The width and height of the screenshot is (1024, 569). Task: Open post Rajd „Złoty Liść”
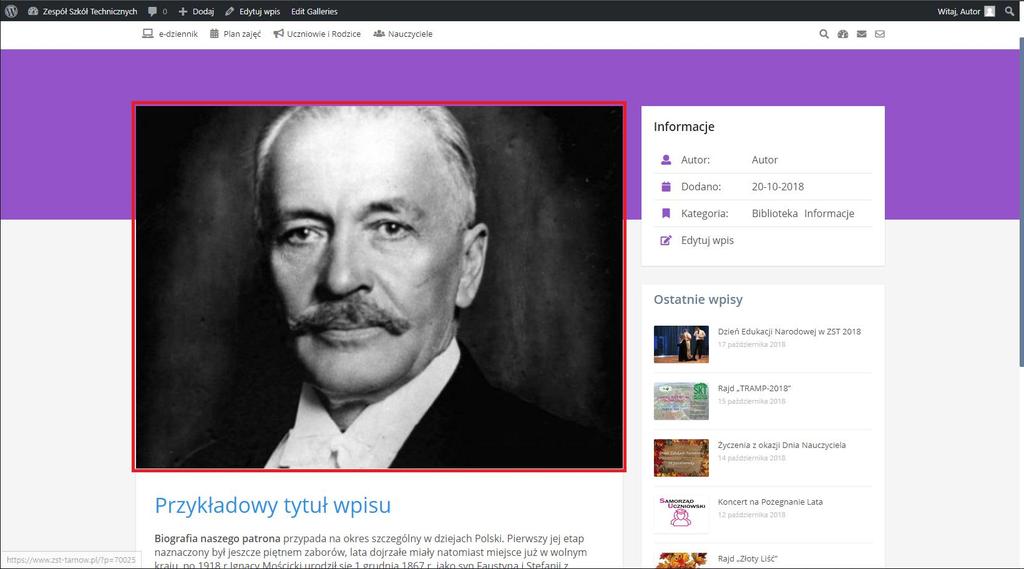[747, 559]
